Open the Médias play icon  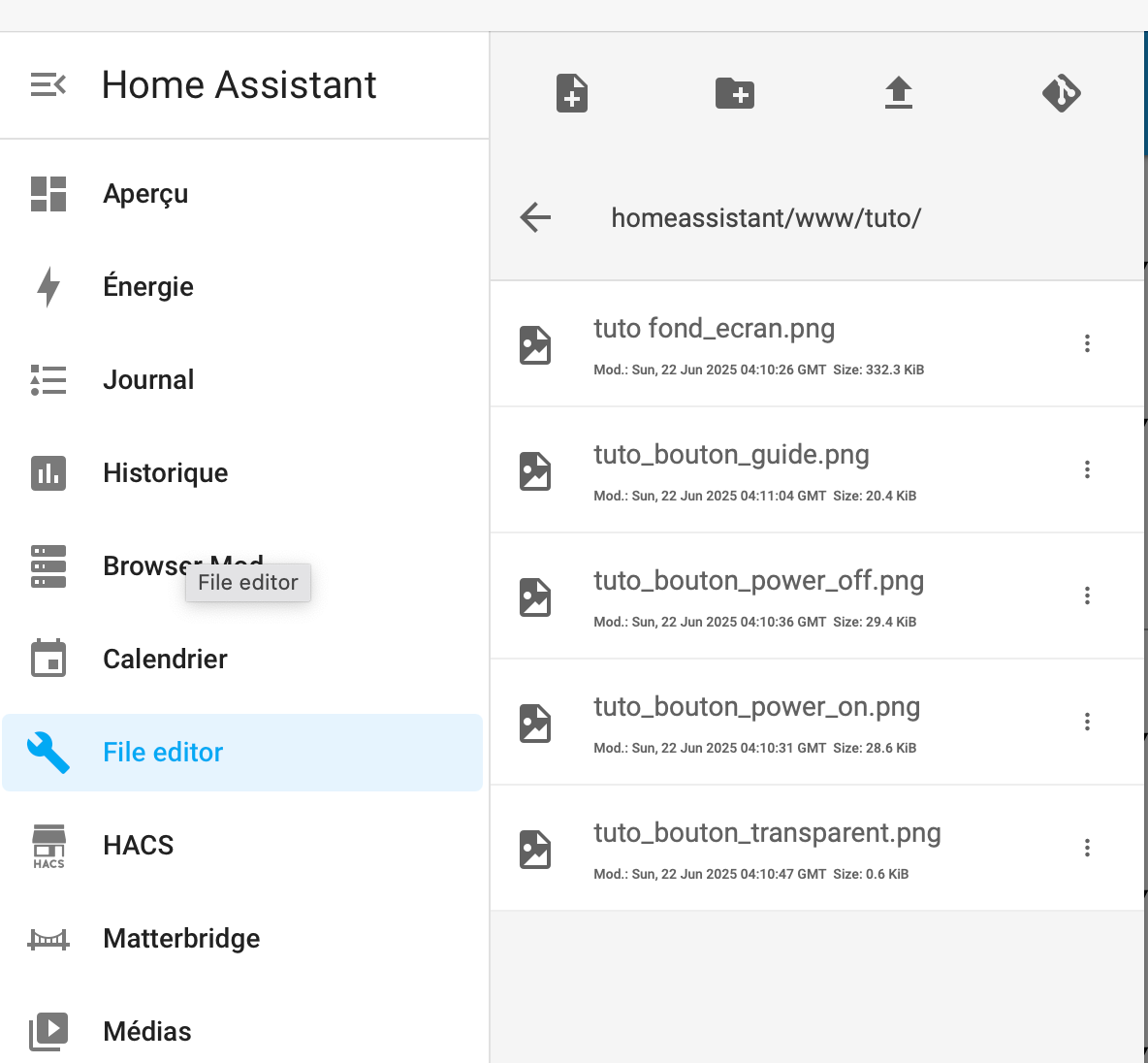48,1032
